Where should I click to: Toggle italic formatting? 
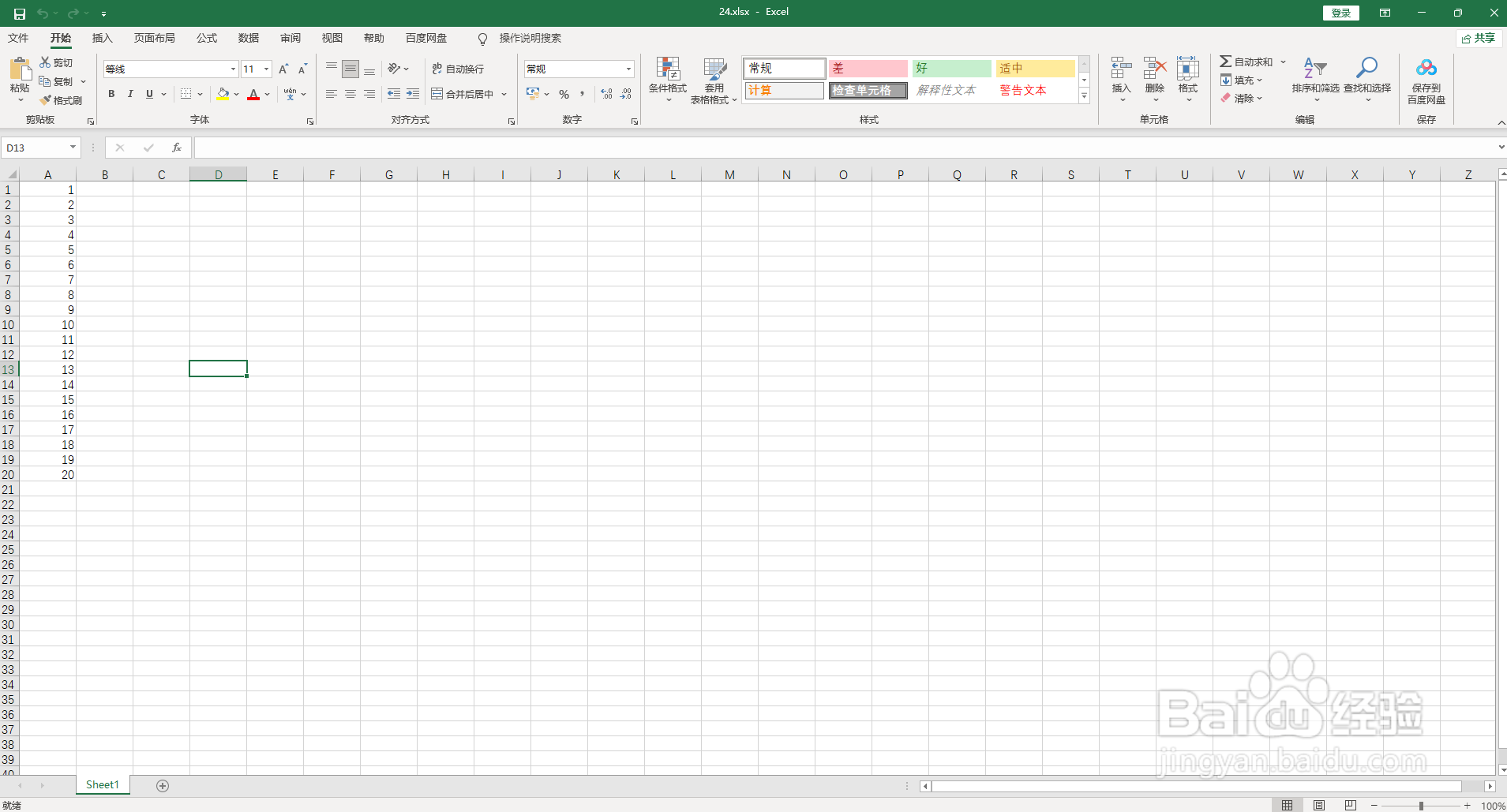tap(130, 94)
